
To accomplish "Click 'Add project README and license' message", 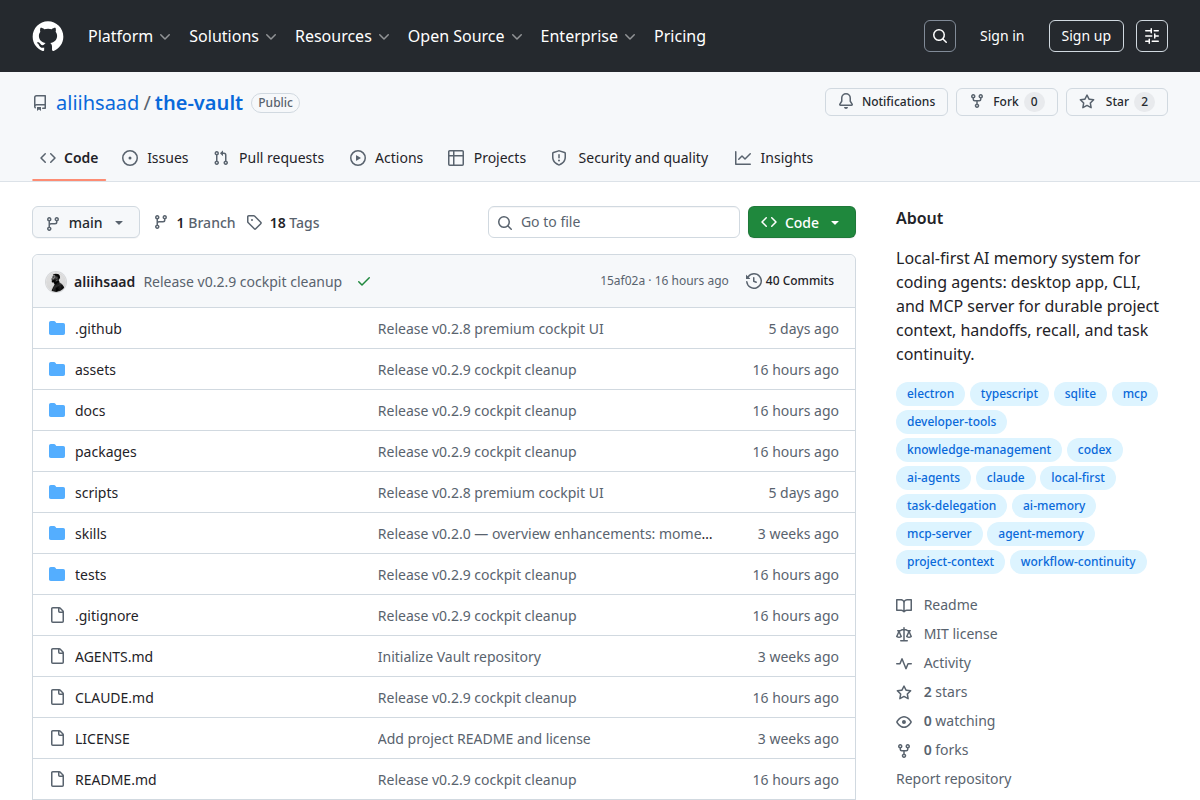I will click(484, 739).
